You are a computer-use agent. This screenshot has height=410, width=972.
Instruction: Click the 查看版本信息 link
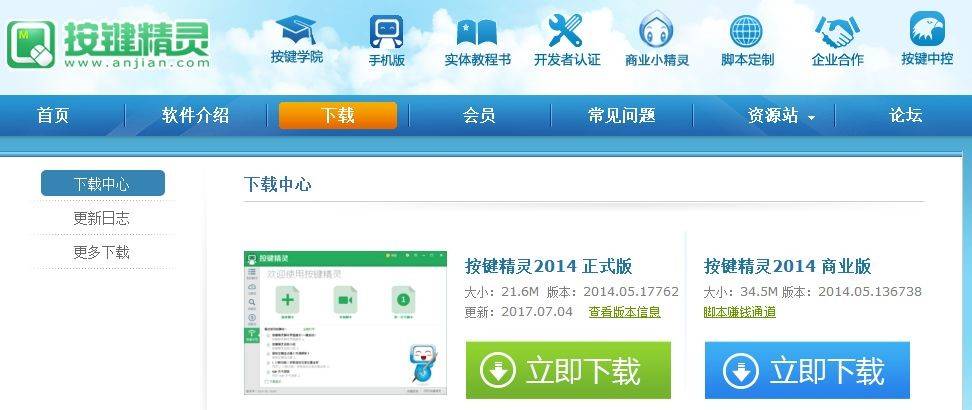(x=624, y=311)
